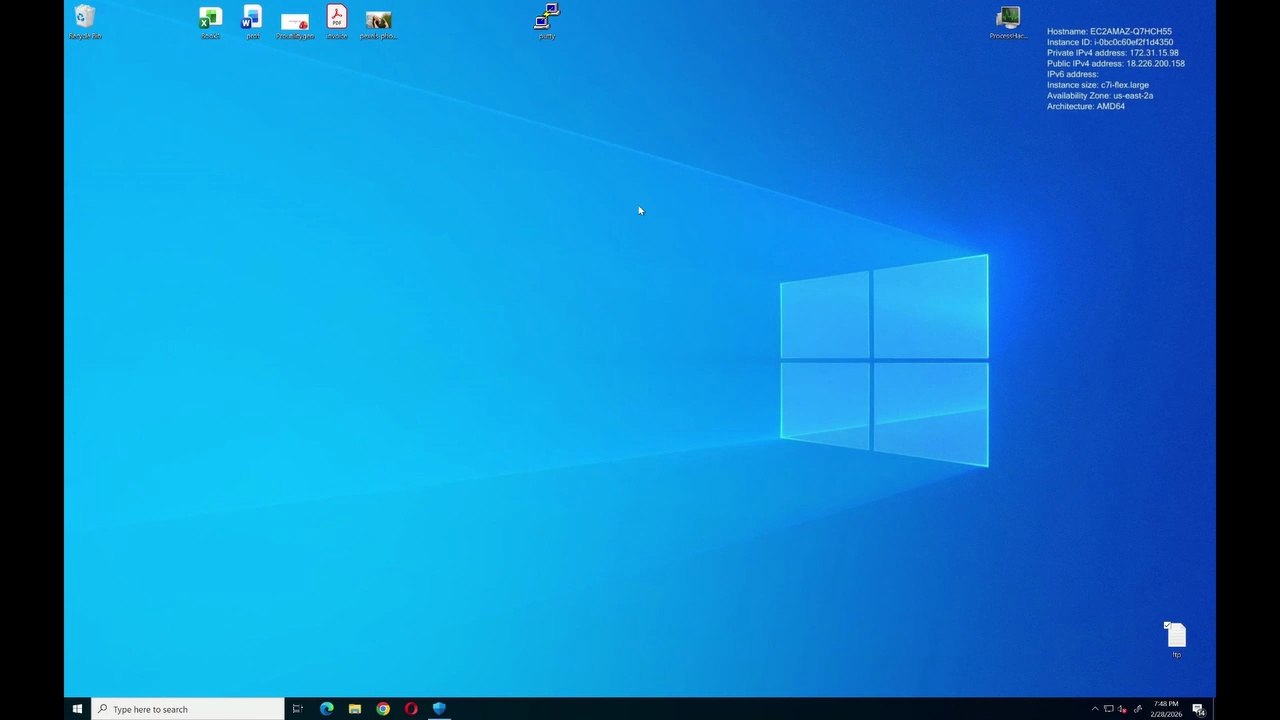Select the invoice PDF desktop icon
This screenshot has width=1280, height=720.
coord(337,22)
